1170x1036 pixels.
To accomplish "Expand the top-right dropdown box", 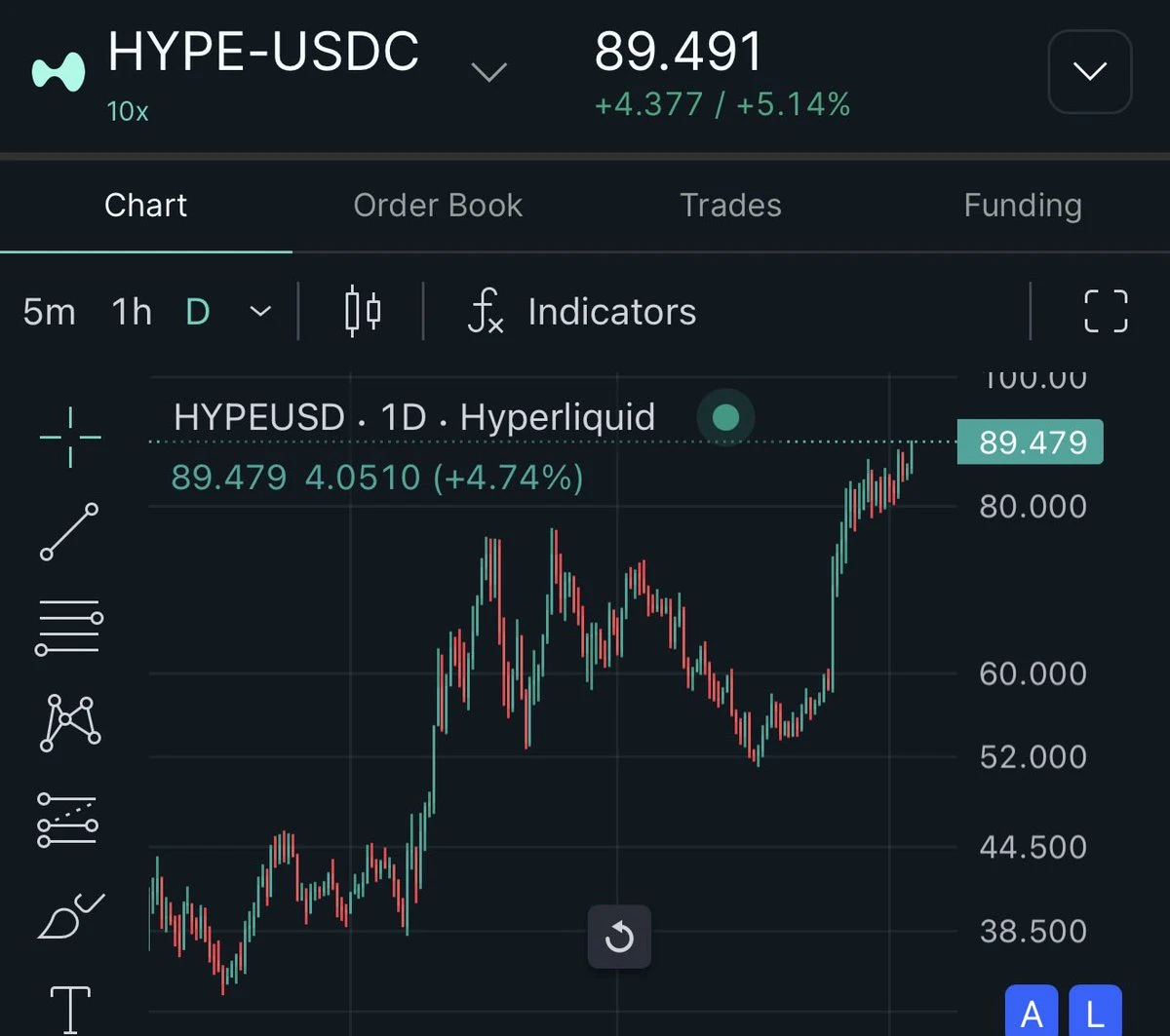I will coord(1089,71).
